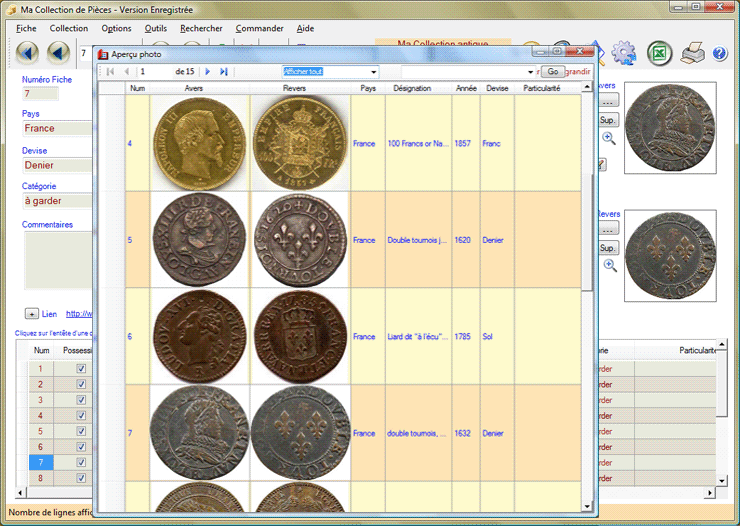Click the Go button in Aperçu photo
This screenshot has width=740, height=526.
[553, 72]
